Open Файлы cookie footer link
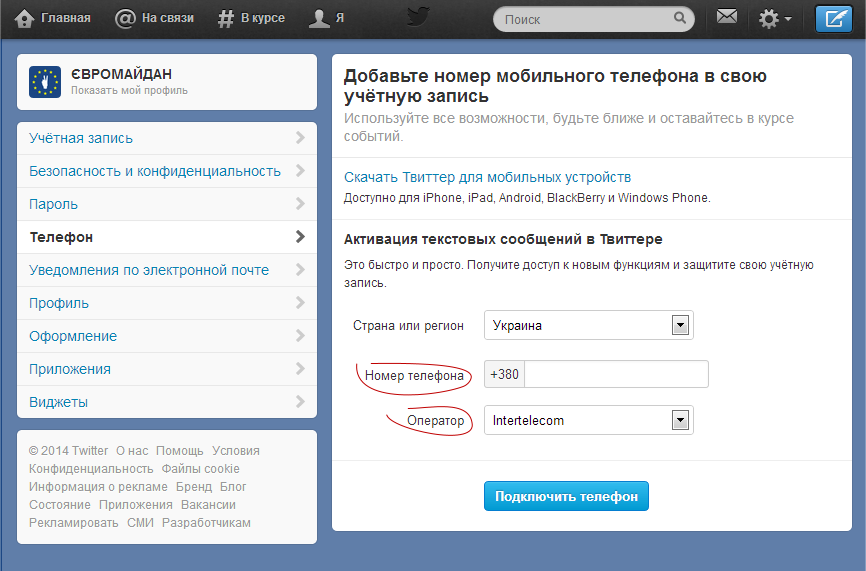866x571 pixels. click(200, 469)
